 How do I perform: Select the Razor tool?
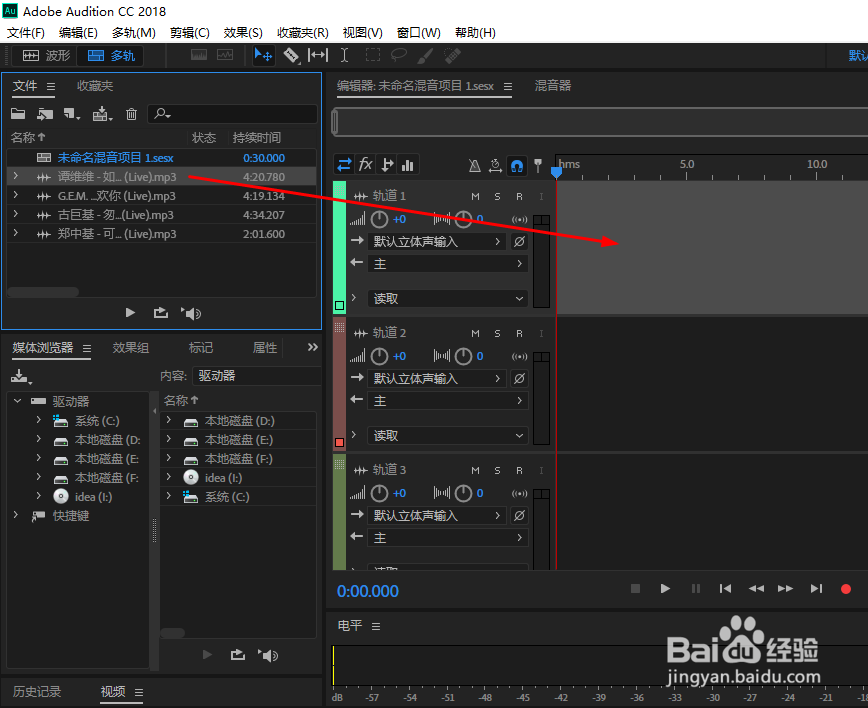tap(291, 55)
